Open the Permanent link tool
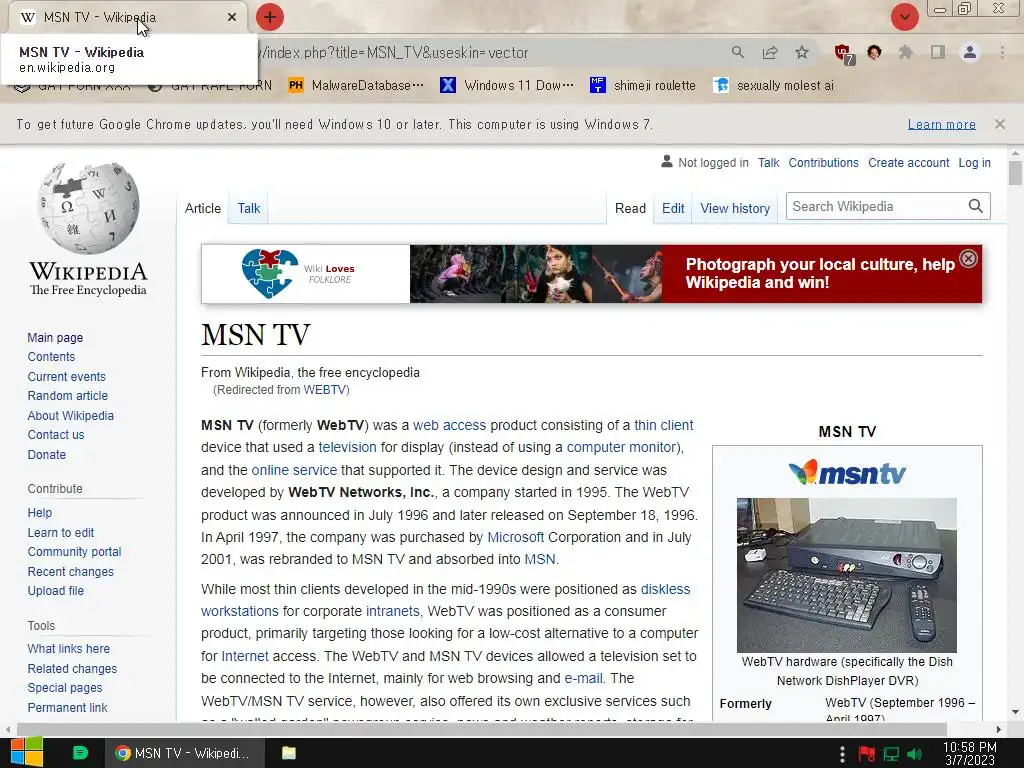Viewport: 1024px width, 768px height. coord(67,707)
